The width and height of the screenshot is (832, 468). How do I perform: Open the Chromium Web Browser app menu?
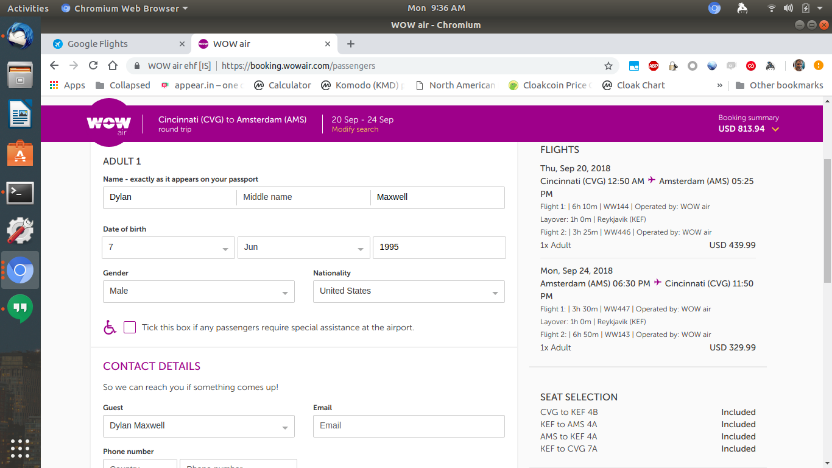tap(125, 8)
